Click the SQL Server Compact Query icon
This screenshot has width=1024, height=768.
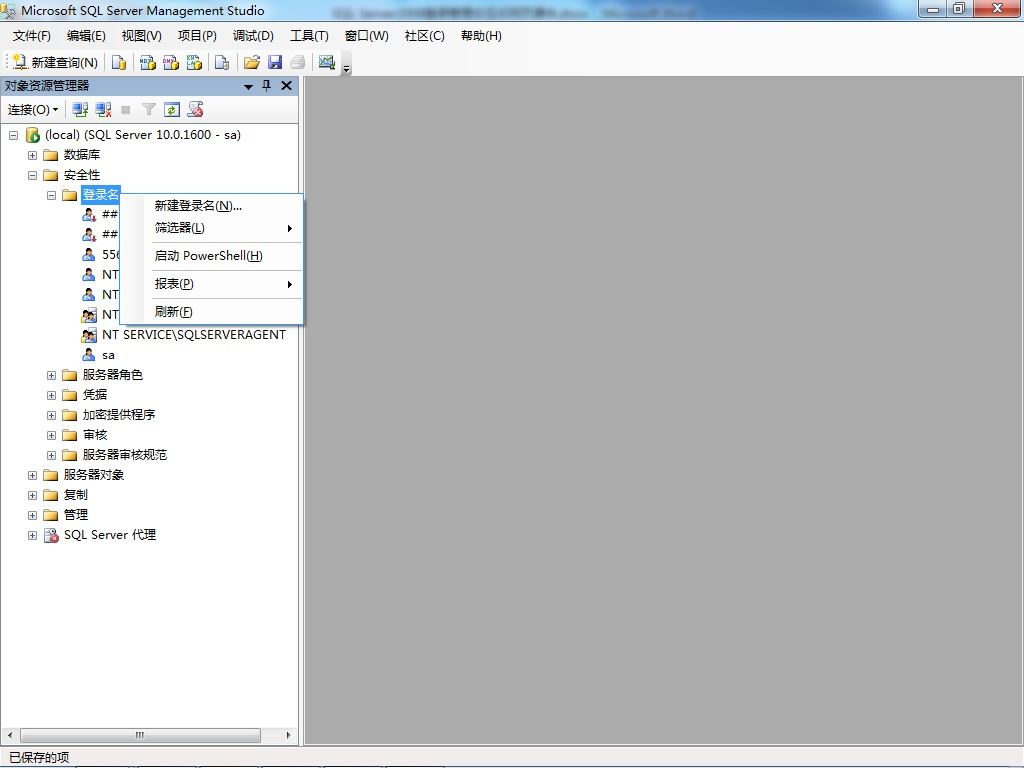click(x=222, y=62)
